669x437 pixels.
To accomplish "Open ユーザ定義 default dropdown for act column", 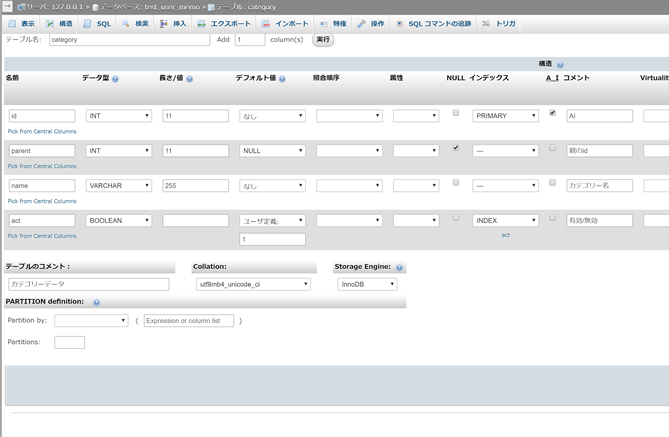I will (272, 221).
